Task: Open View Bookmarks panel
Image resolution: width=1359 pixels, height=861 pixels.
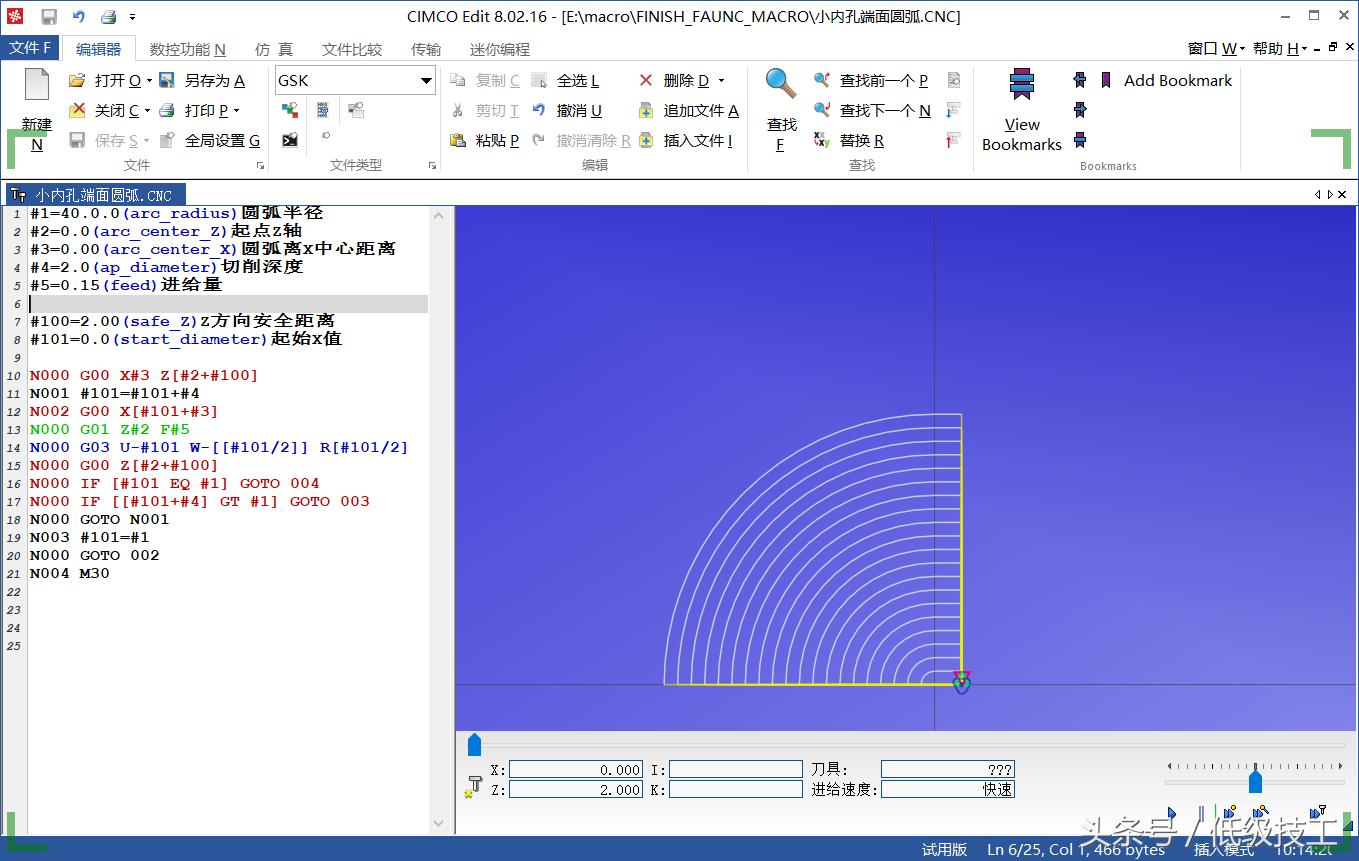Action: (1021, 112)
